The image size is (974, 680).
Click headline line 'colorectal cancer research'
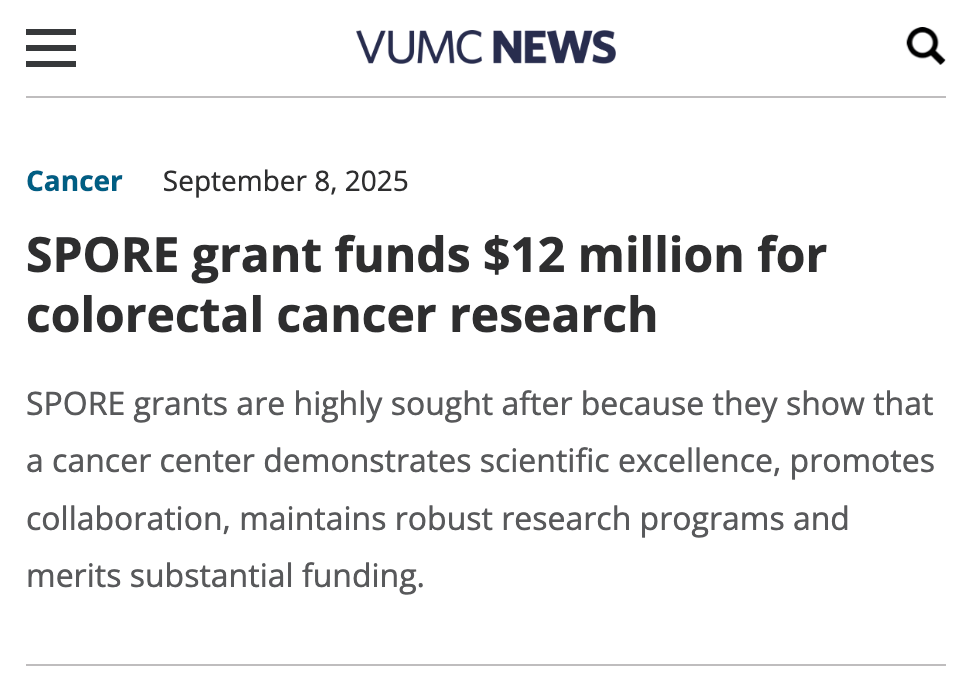(341, 314)
